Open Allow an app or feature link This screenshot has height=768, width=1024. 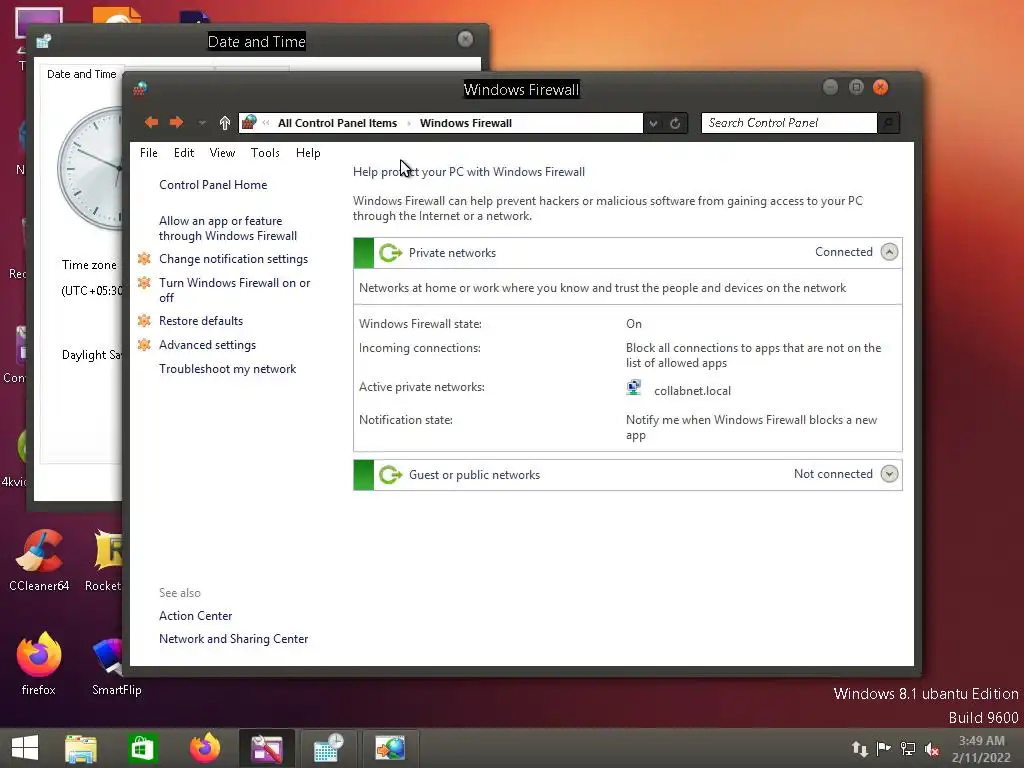coord(227,229)
